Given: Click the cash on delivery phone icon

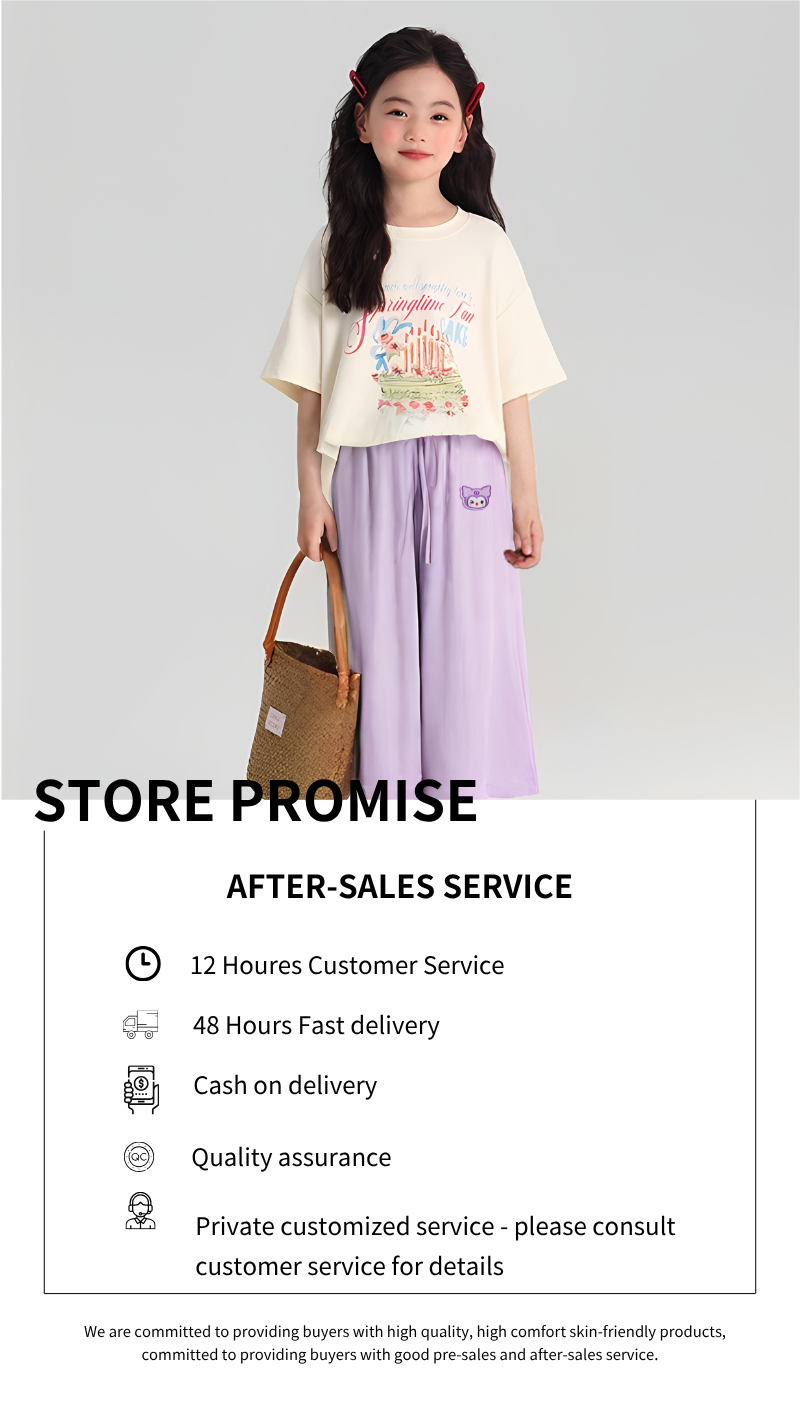Looking at the screenshot, I should (x=141, y=1089).
